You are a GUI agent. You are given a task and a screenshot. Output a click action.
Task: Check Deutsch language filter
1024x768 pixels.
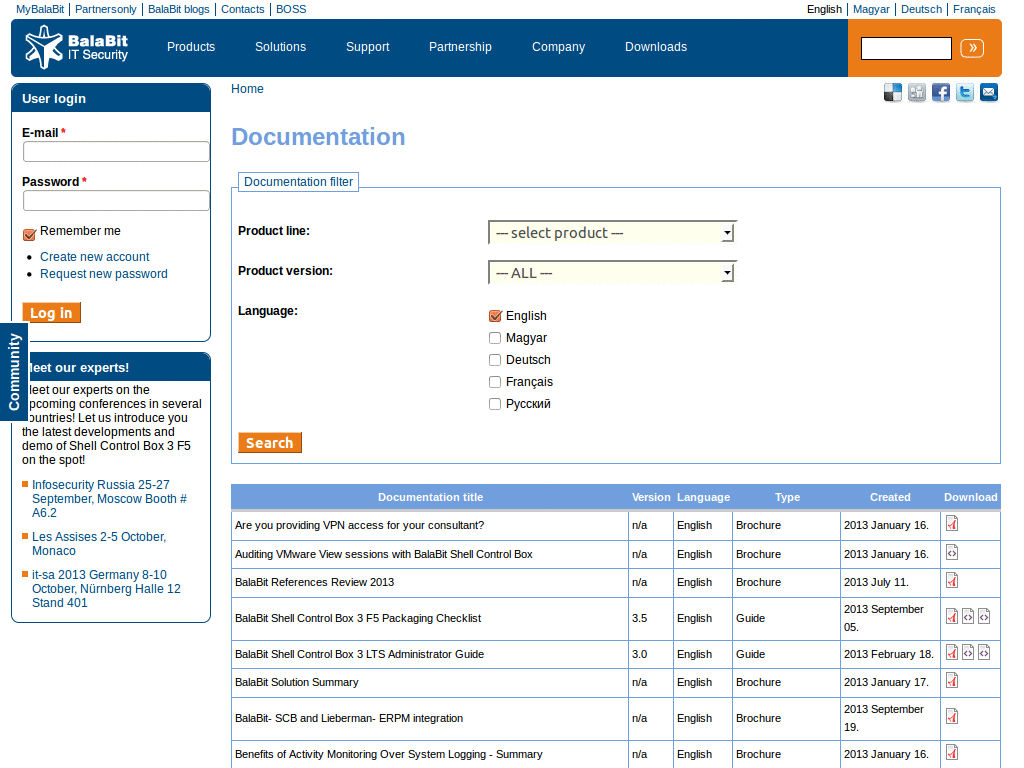tap(495, 360)
